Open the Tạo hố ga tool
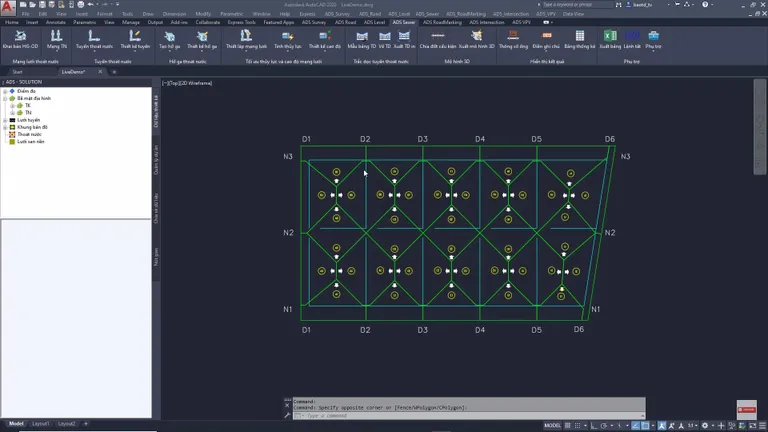The height and width of the screenshot is (432, 768). (169, 39)
